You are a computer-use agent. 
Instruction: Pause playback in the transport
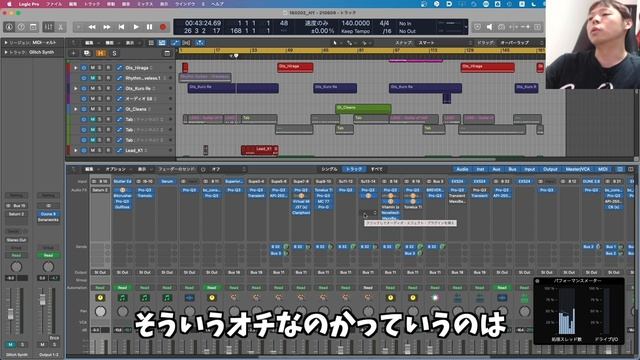[x=149, y=27]
